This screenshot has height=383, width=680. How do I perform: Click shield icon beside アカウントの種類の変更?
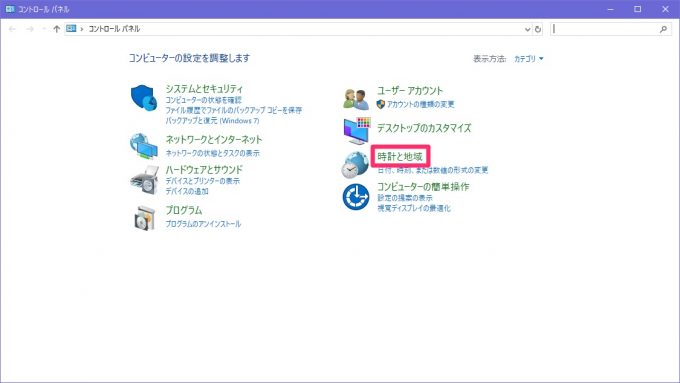point(381,104)
